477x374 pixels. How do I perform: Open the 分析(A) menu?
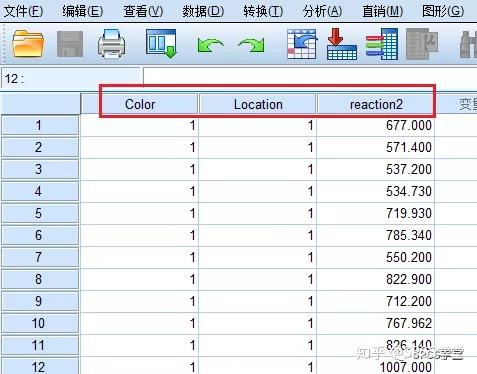322,11
